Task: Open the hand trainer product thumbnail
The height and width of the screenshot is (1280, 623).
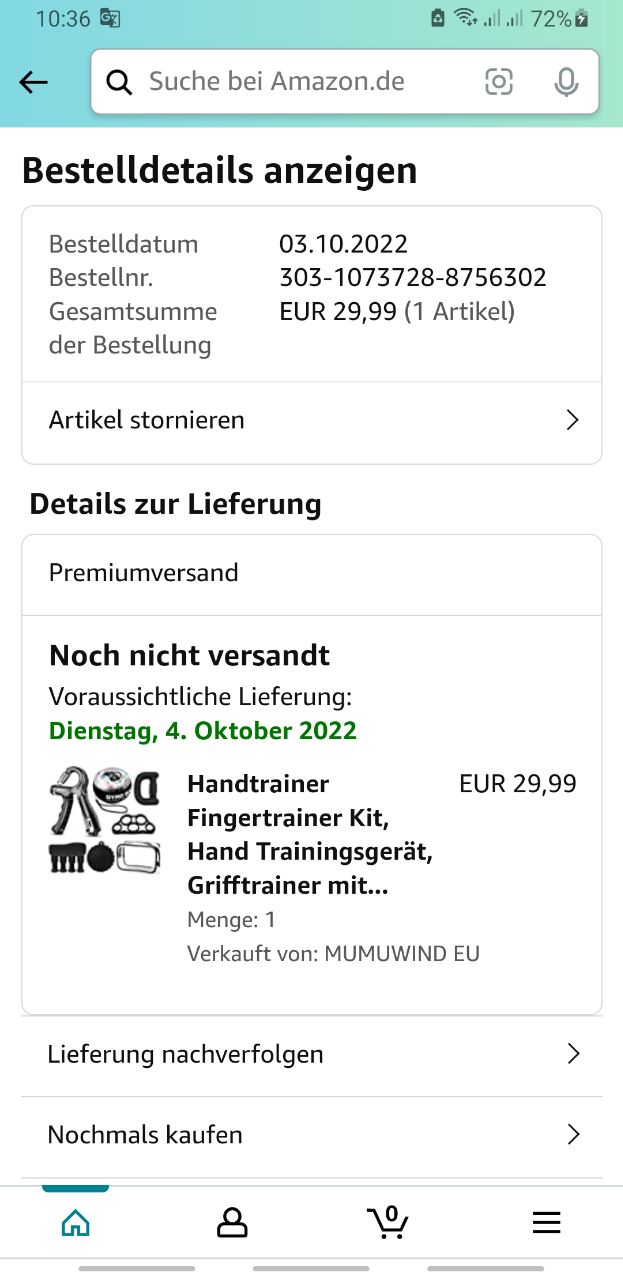Action: point(105,821)
